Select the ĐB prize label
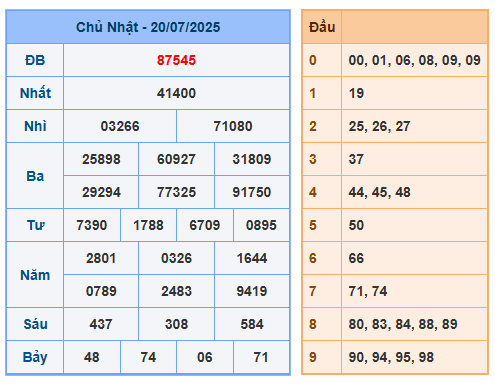 35,60
